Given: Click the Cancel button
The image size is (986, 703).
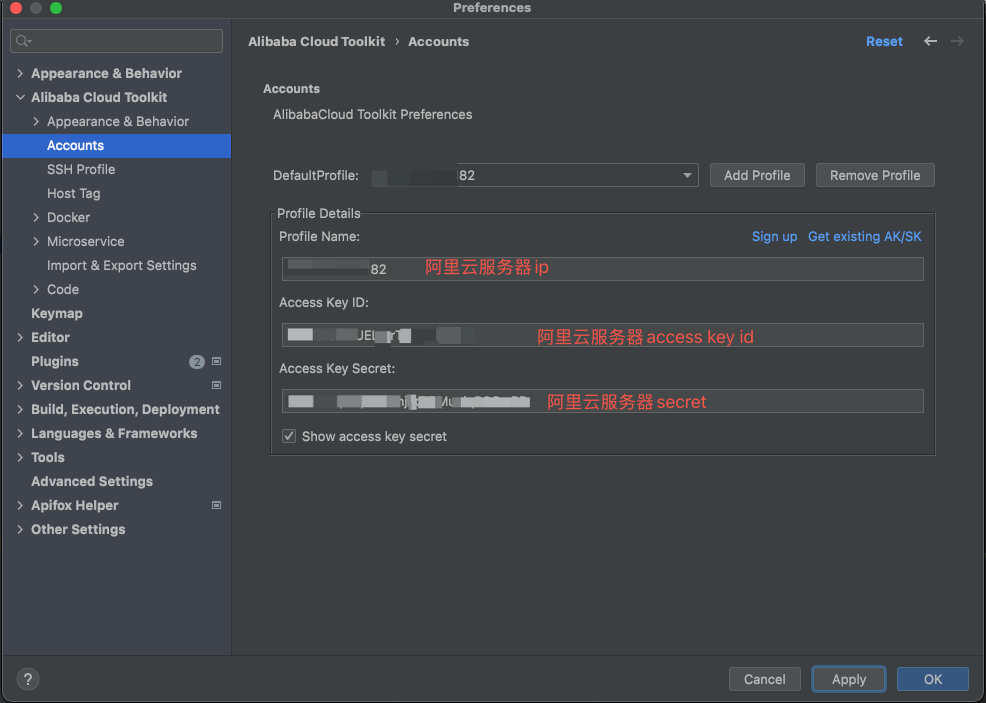Looking at the screenshot, I should [765, 679].
